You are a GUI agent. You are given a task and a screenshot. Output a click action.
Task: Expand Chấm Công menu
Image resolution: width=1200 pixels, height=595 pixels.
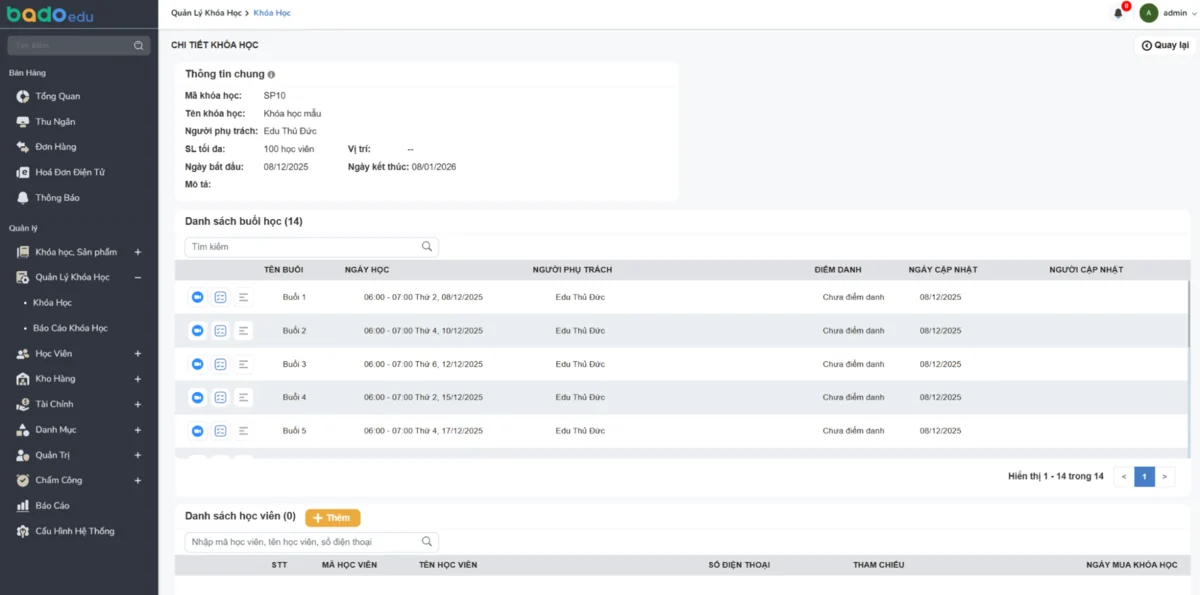pos(138,480)
